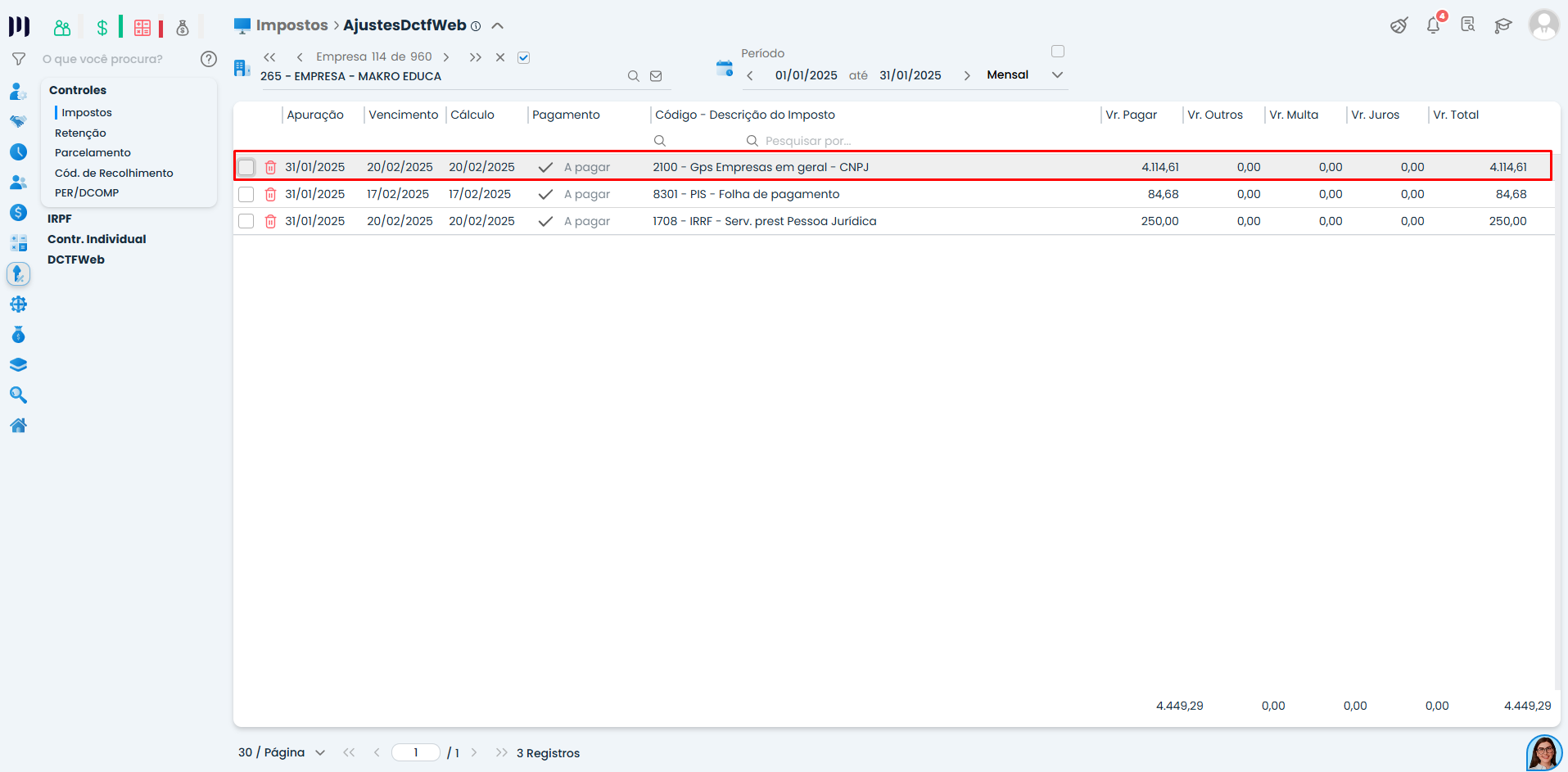
Task: Open the help question mark icon
Action: (209, 59)
